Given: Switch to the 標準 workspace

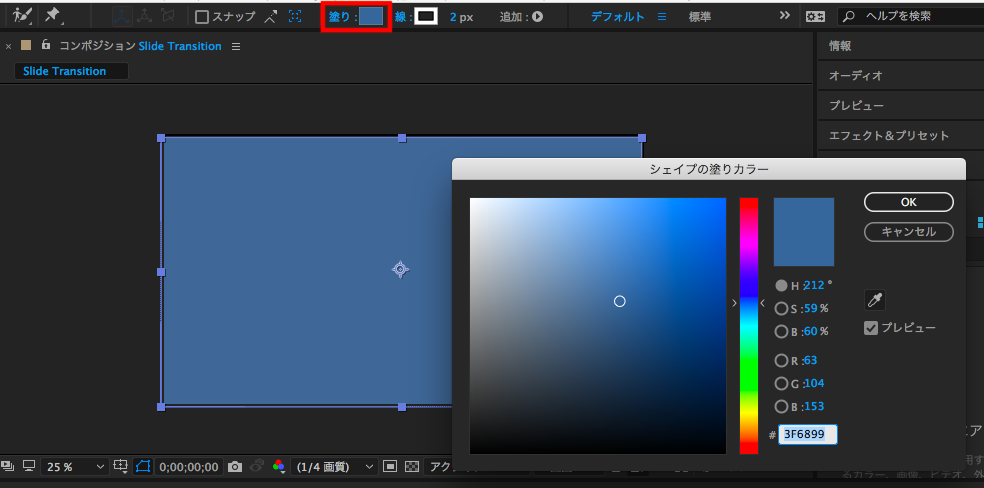Looking at the screenshot, I should [x=700, y=17].
